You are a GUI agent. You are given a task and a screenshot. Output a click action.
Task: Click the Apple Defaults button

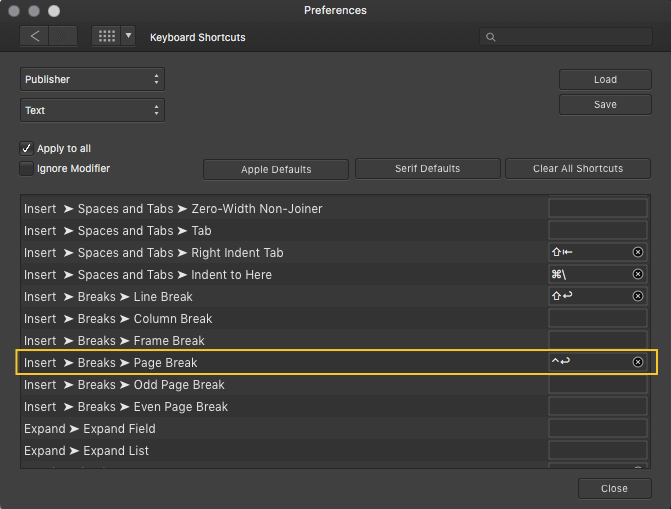pyautogui.click(x=276, y=170)
